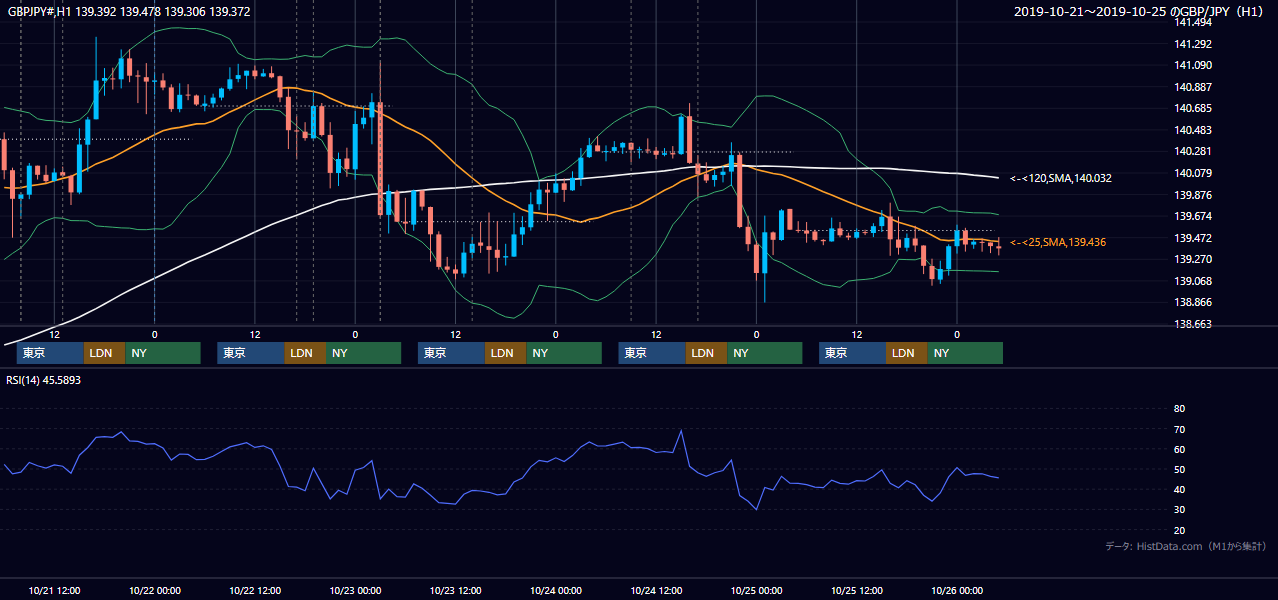
Task: Select the NY session block for 10/22
Action: pos(364,353)
